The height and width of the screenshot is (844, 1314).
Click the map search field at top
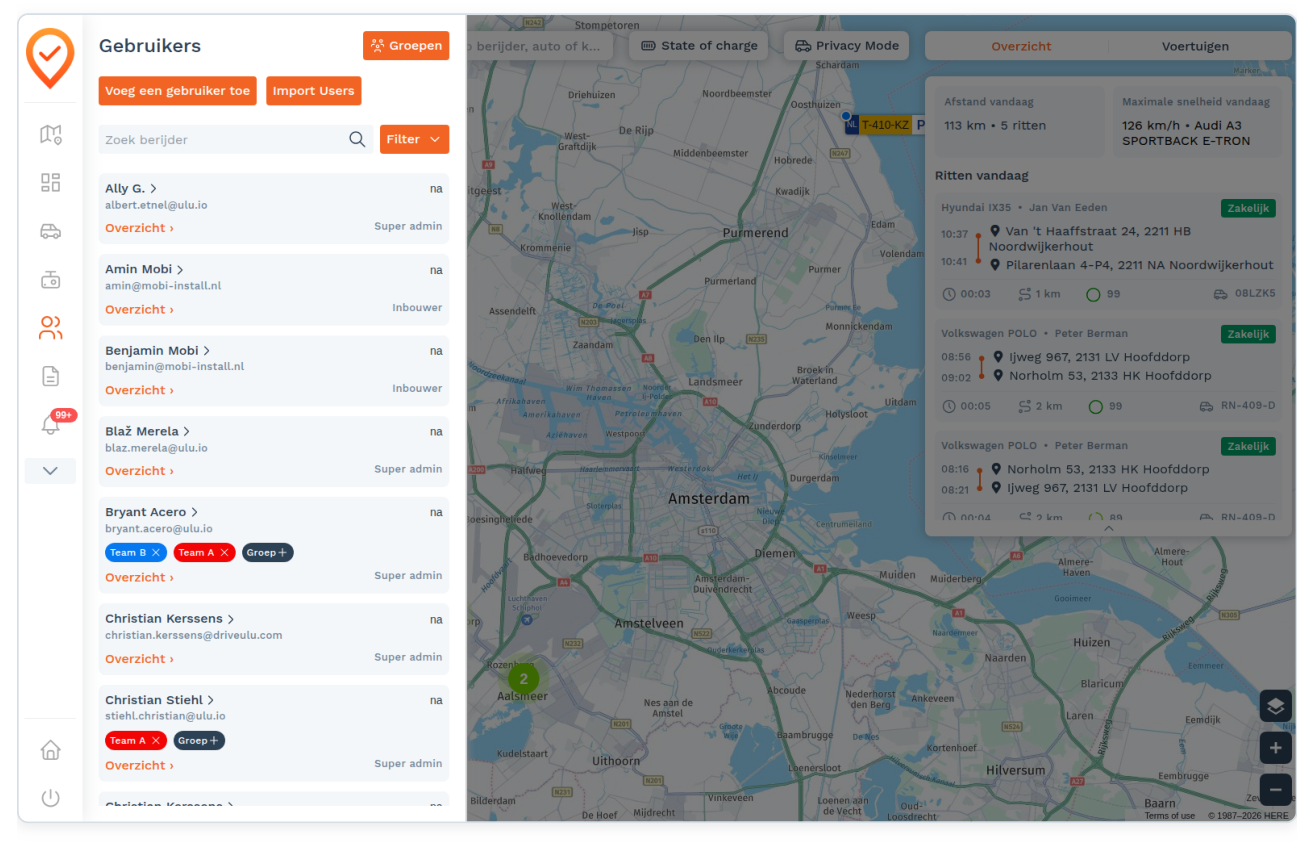[x=540, y=46]
